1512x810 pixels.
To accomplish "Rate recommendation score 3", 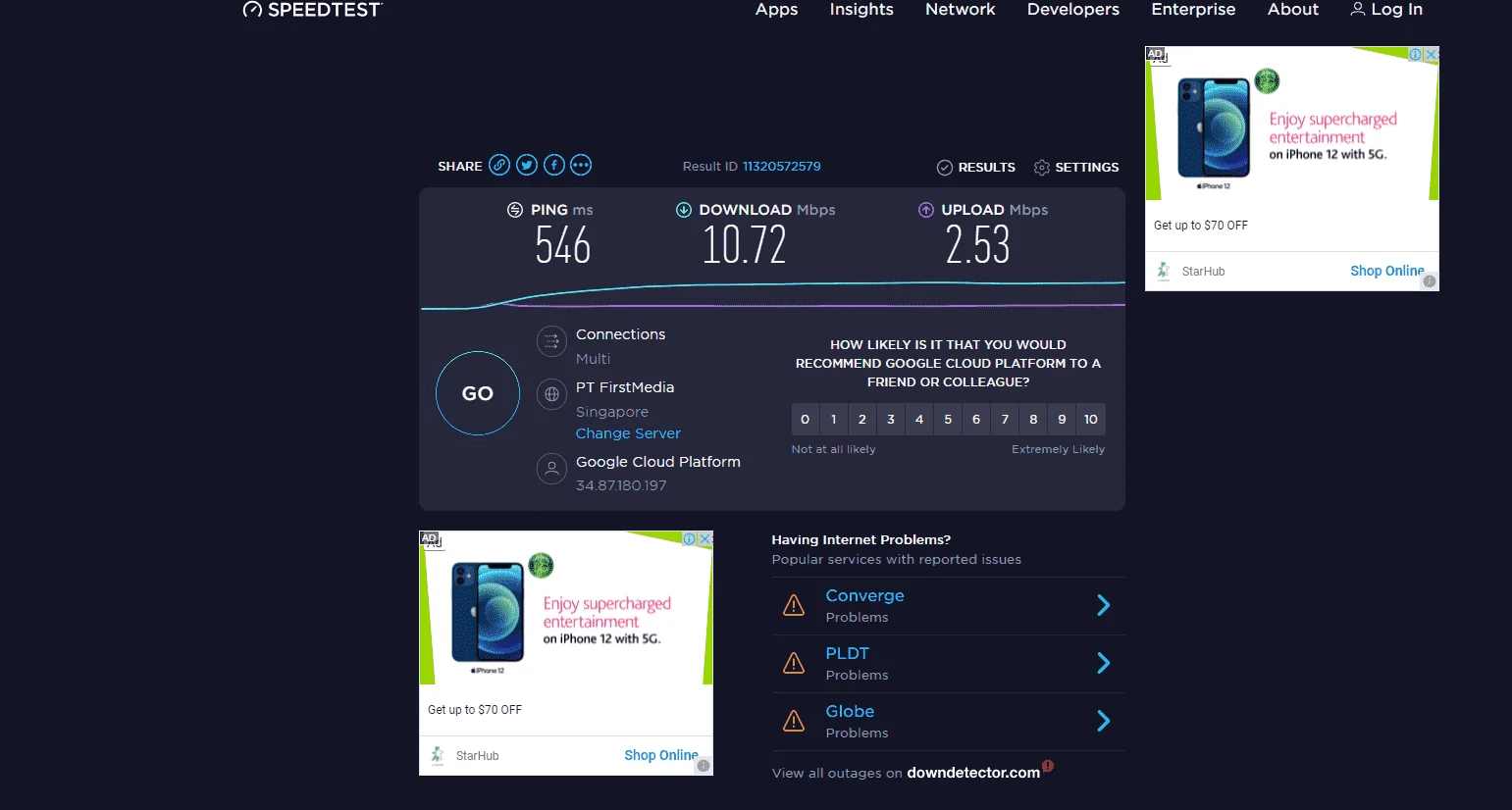I will (891, 419).
